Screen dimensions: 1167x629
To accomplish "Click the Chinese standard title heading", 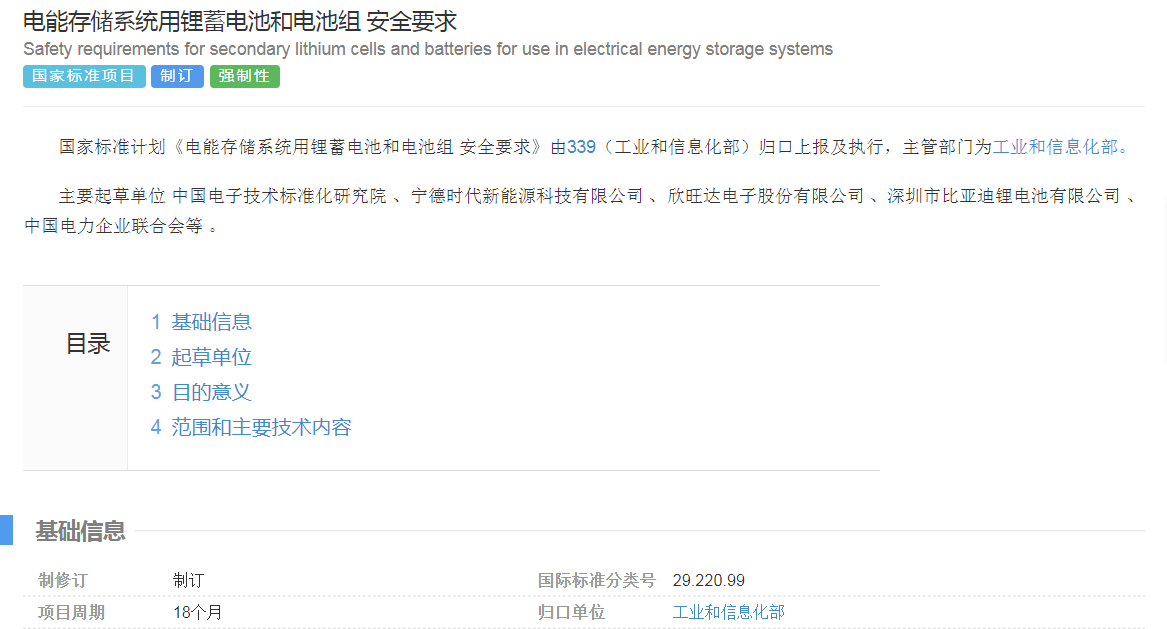I will click(x=240, y=21).
